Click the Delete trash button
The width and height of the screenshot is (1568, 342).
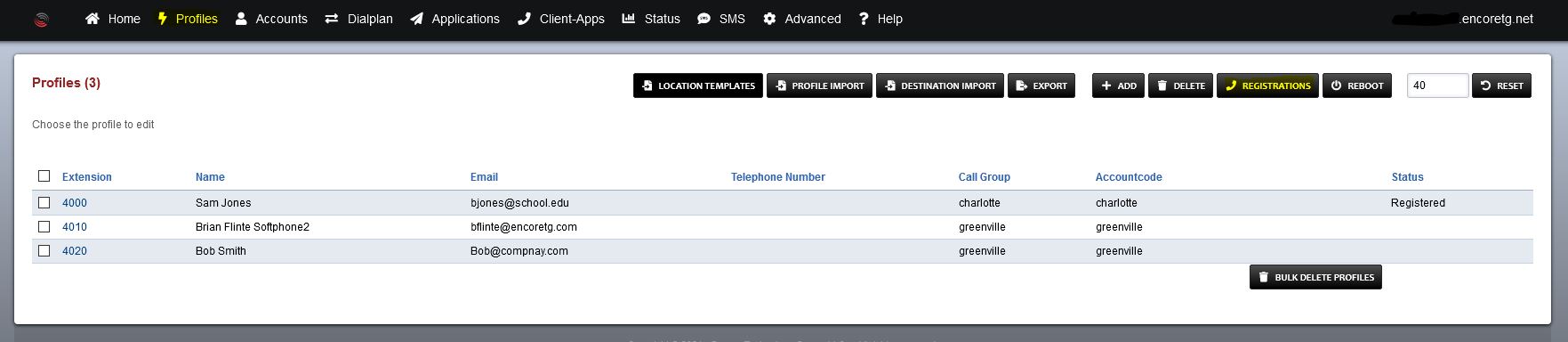point(1180,85)
